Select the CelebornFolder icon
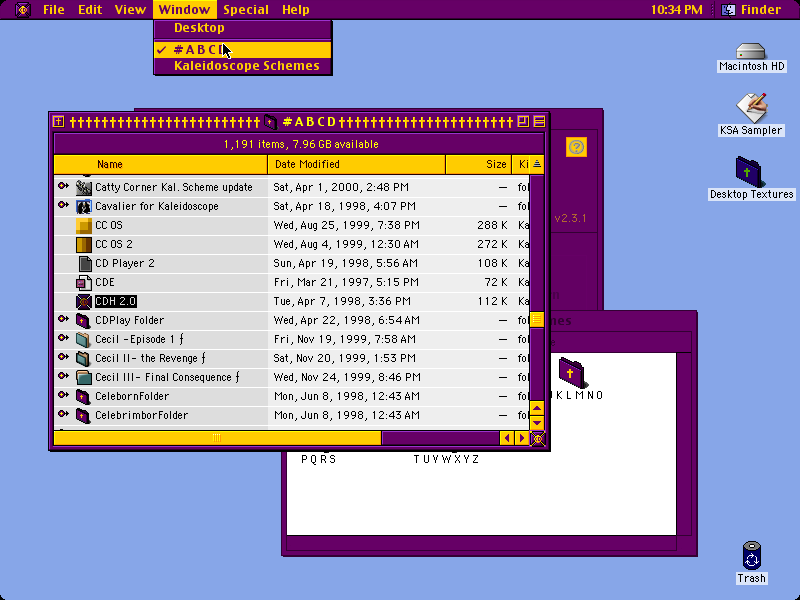This screenshot has height=600, width=800. tap(83, 396)
